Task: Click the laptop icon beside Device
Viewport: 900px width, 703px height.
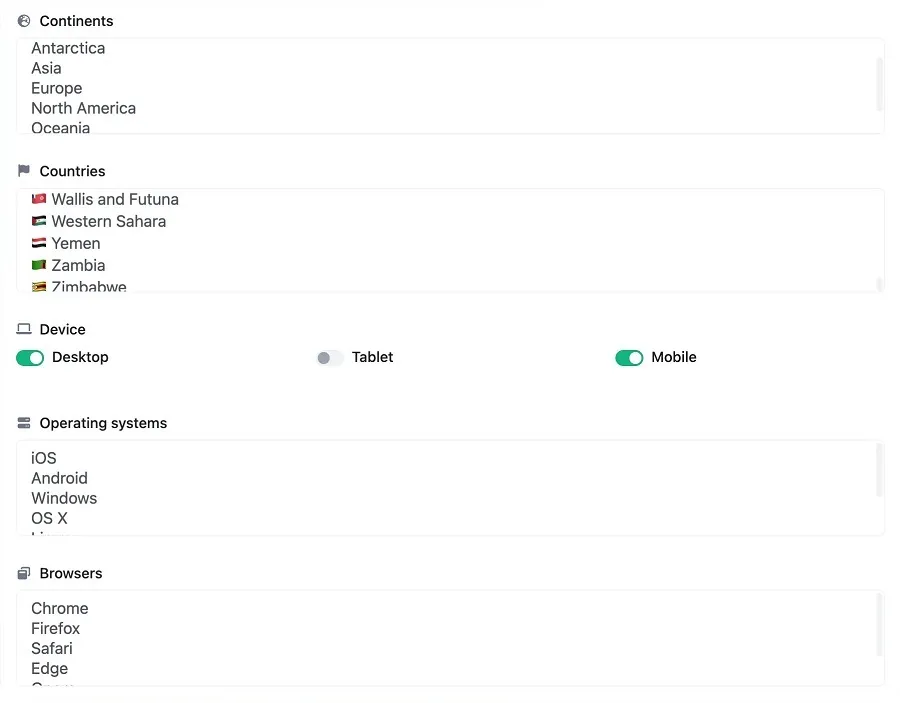Action: point(24,329)
